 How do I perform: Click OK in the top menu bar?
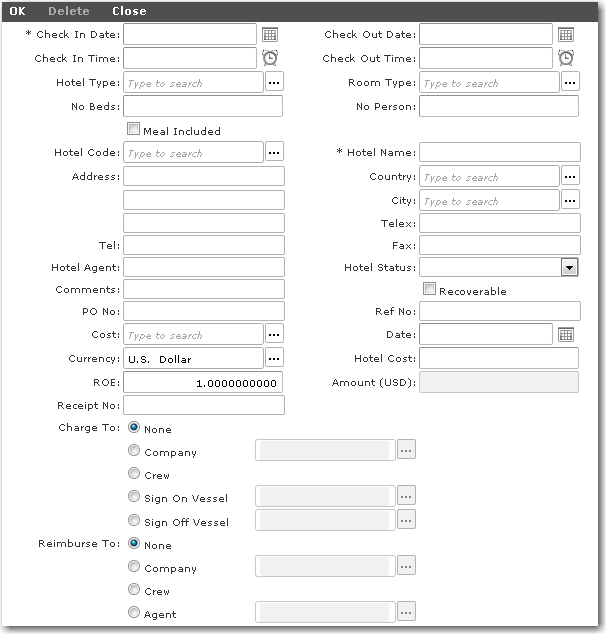pyautogui.click(x=18, y=11)
